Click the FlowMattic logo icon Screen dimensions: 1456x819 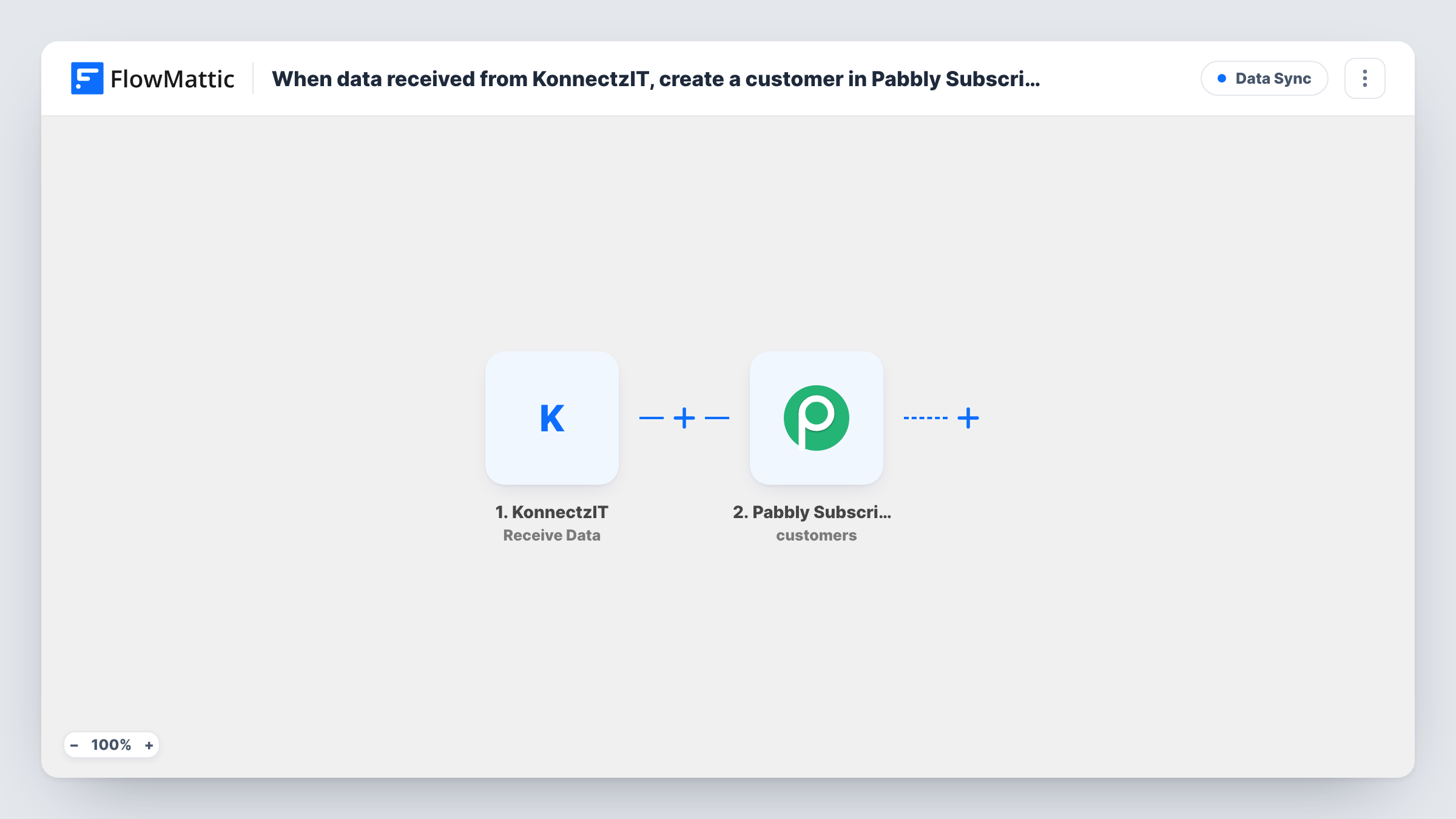(87, 78)
